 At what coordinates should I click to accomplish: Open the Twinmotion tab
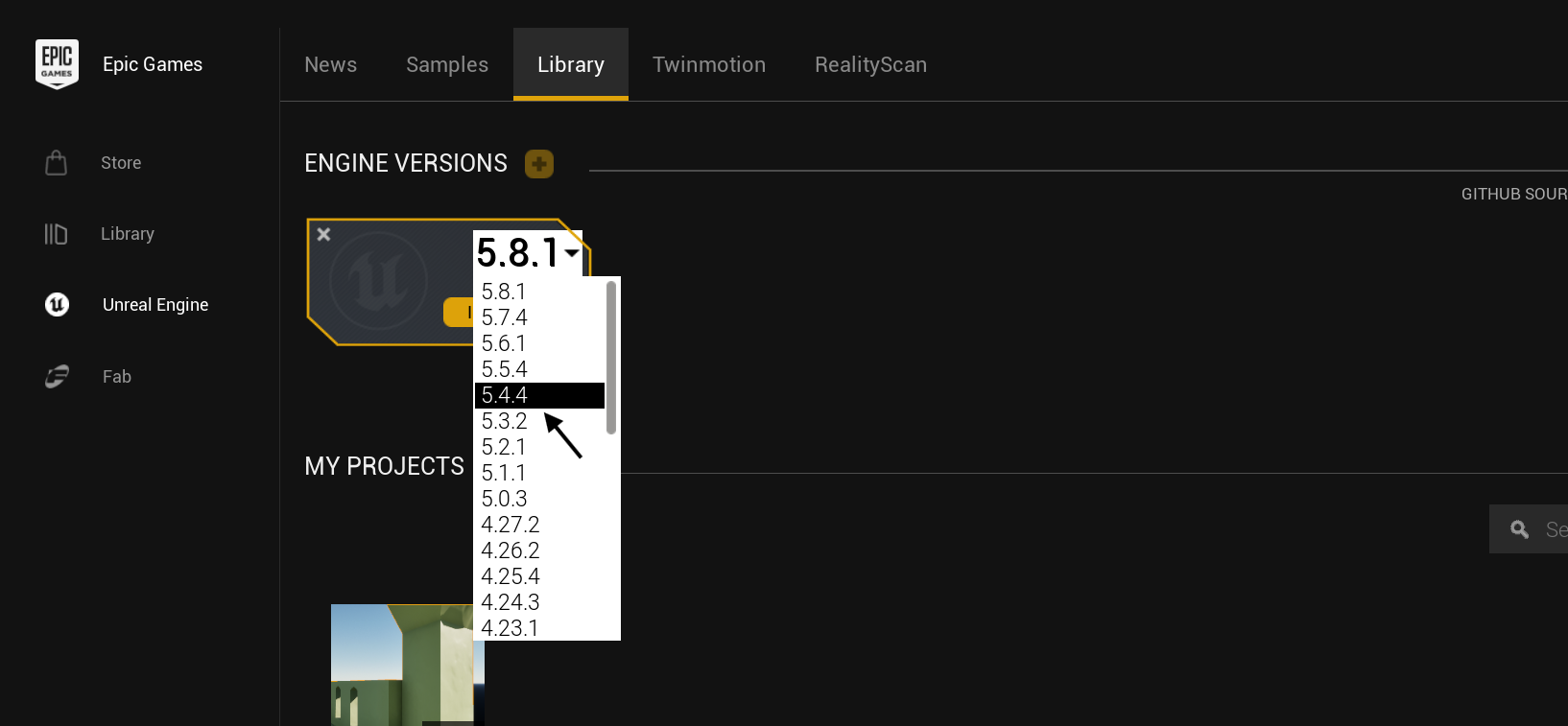tap(709, 64)
